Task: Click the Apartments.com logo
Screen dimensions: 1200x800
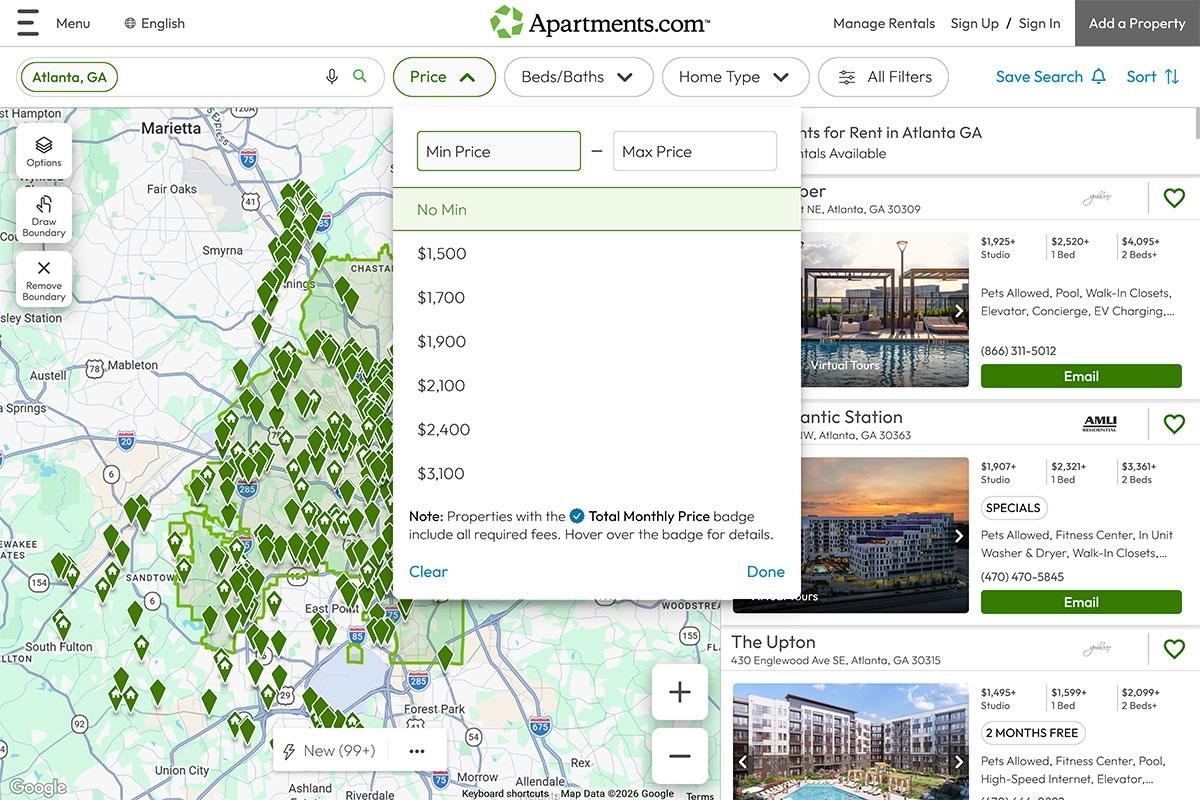Action: tap(599, 22)
